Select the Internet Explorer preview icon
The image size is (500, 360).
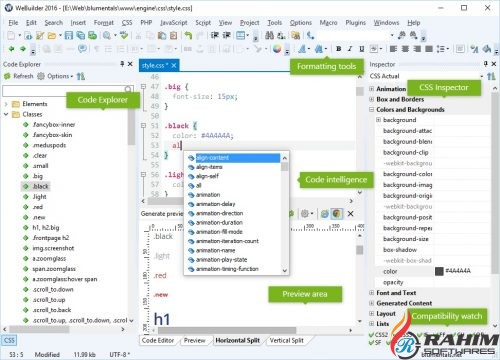point(325,214)
